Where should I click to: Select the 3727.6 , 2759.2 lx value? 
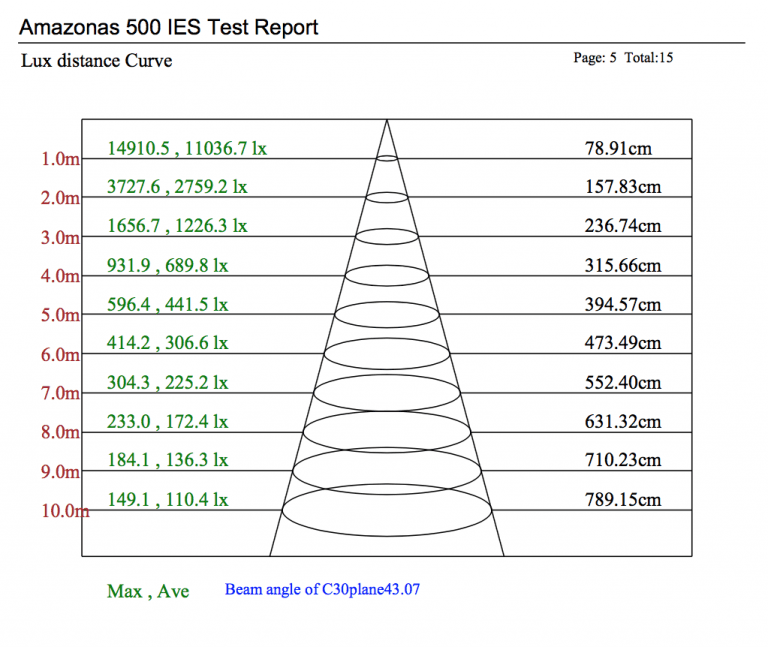(x=177, y=187)
